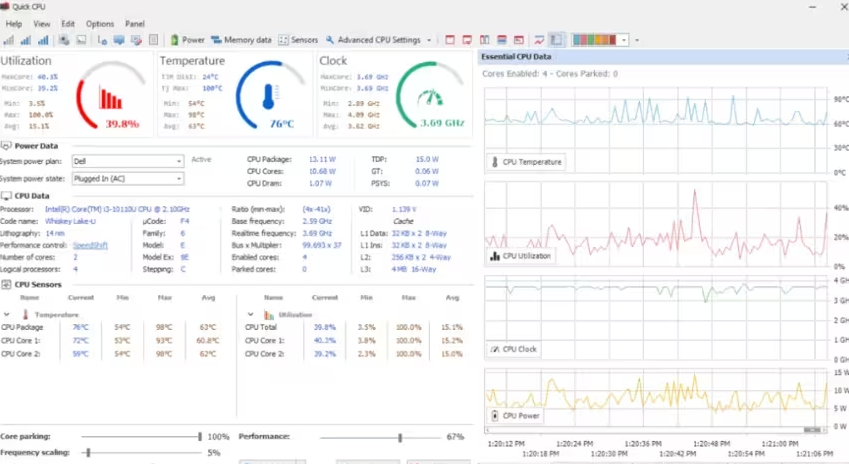
Task: Toggle the highlighted panel layout toolbar button
Action: coord(557,40)
